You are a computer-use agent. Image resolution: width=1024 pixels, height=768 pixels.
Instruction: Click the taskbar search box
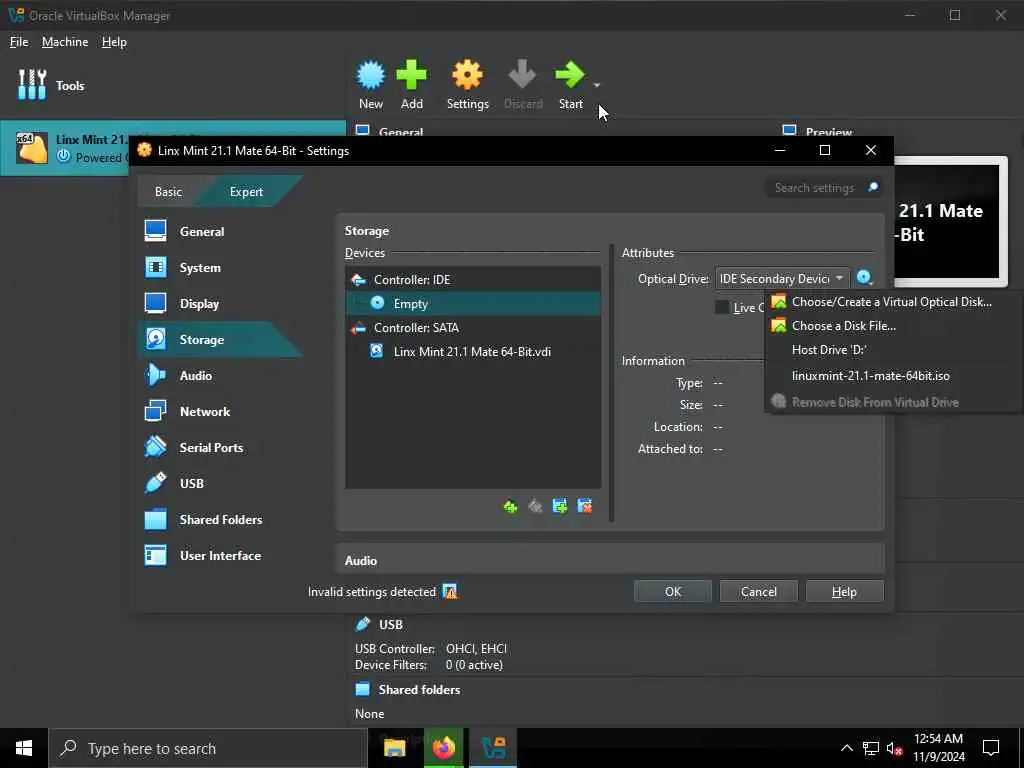tap(208, 748)
